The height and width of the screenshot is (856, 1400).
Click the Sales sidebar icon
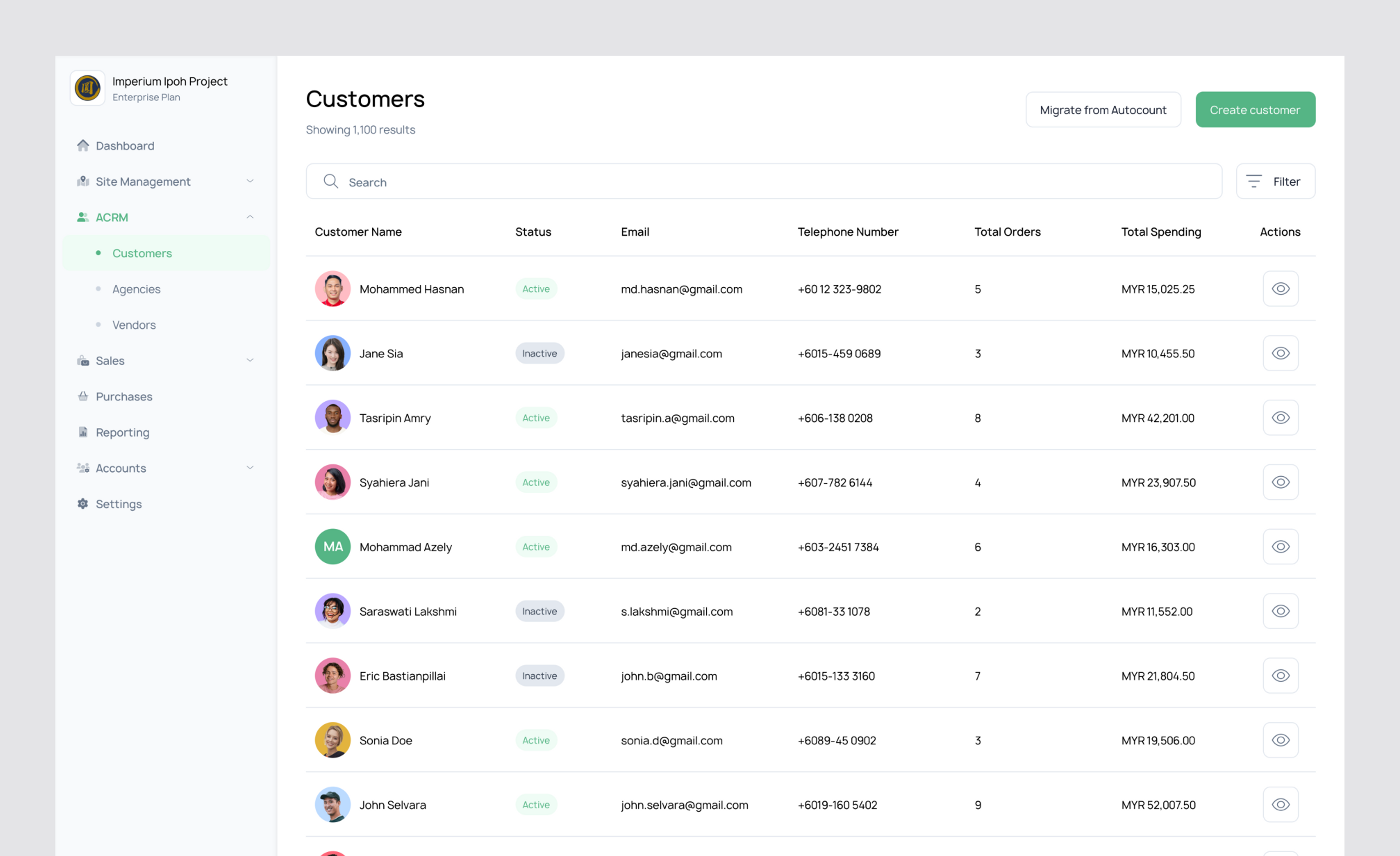(83, 360)
